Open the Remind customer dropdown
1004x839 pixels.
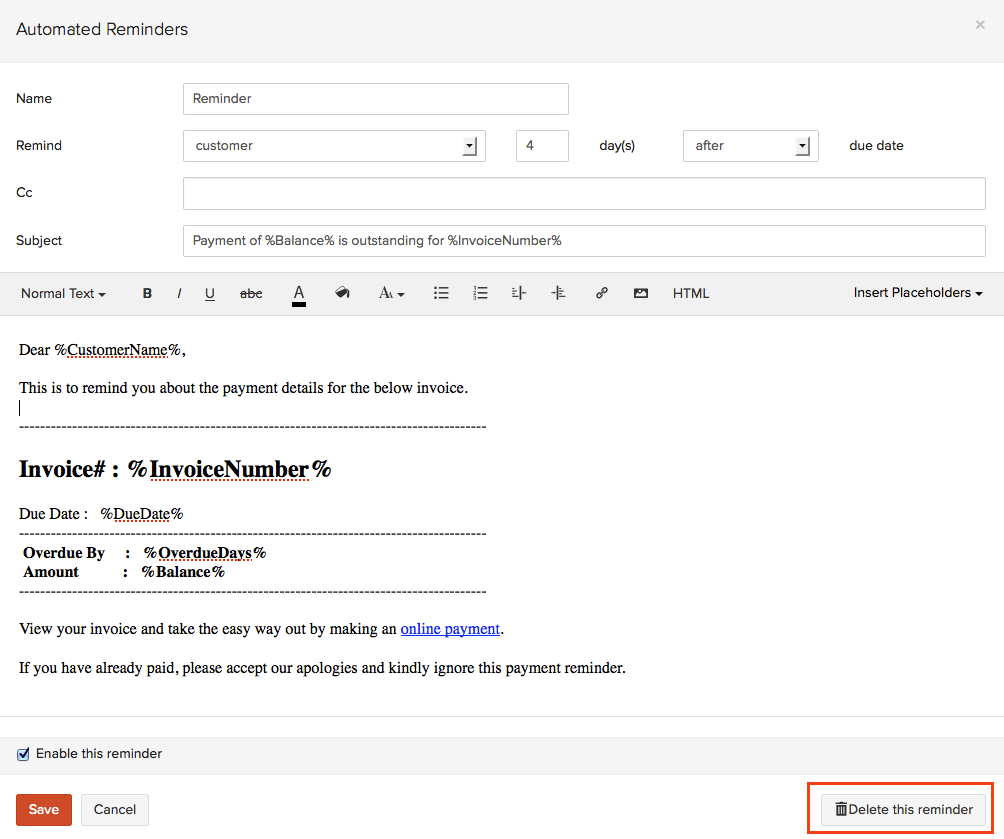point(334,146)
